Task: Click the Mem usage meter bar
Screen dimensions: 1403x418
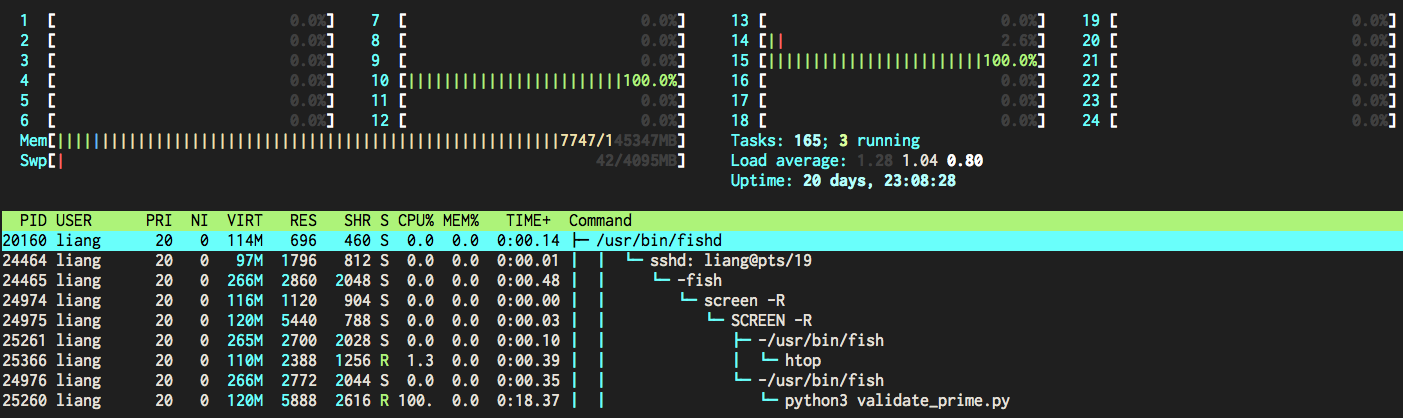Action: click(353, 140)
